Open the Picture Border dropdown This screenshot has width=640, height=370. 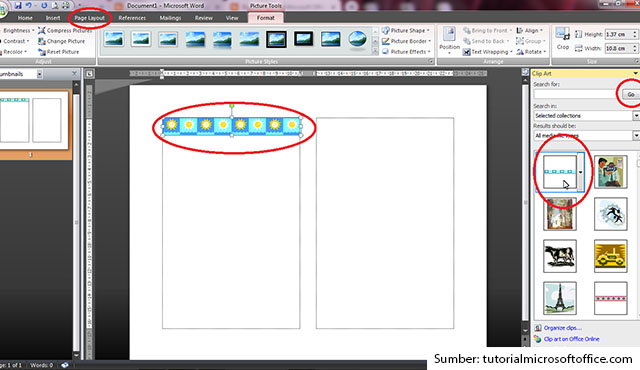pos(407,41)
